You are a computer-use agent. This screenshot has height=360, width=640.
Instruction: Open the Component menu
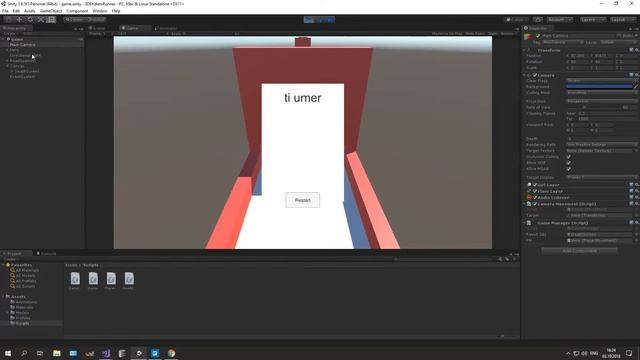[x=77, y=11]
